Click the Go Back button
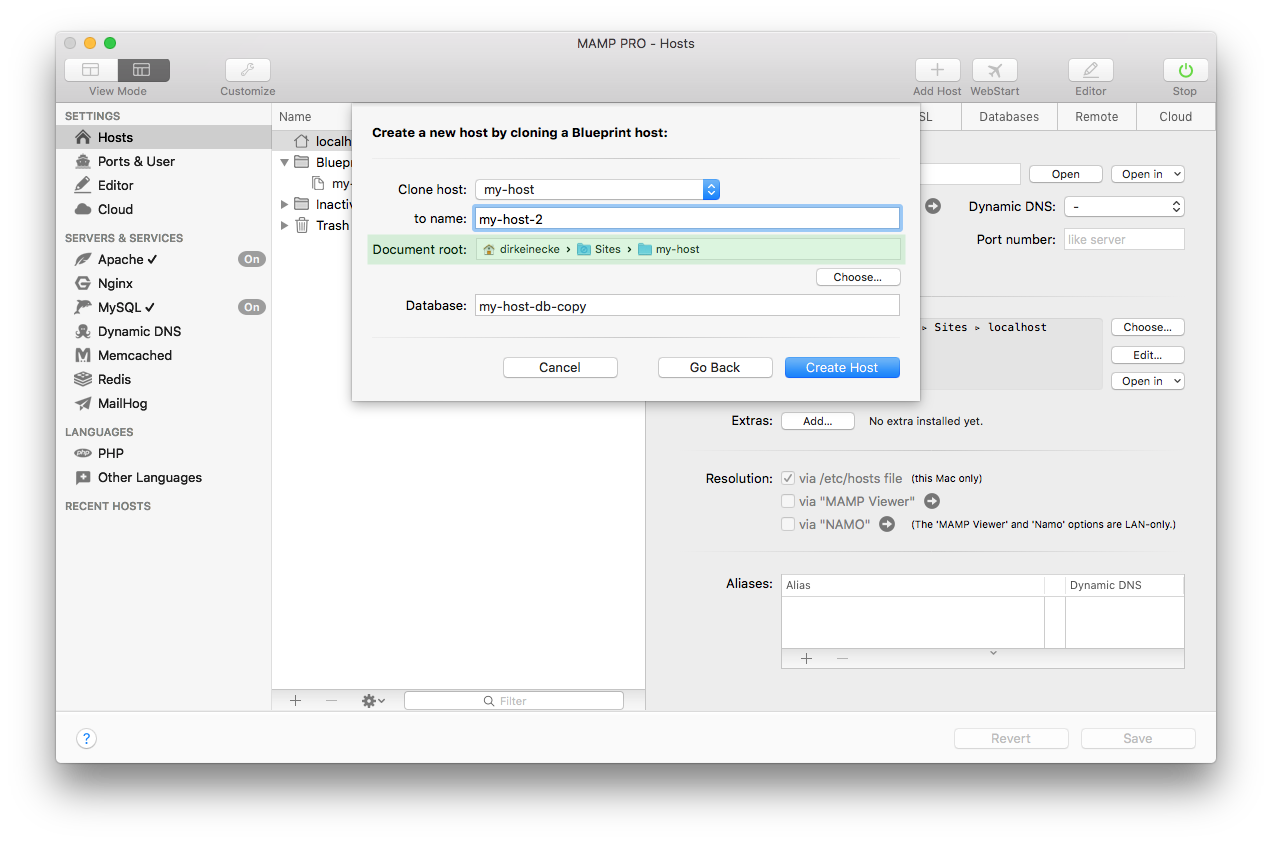Screen dimensions: 1272x843 tap(715, 367)
